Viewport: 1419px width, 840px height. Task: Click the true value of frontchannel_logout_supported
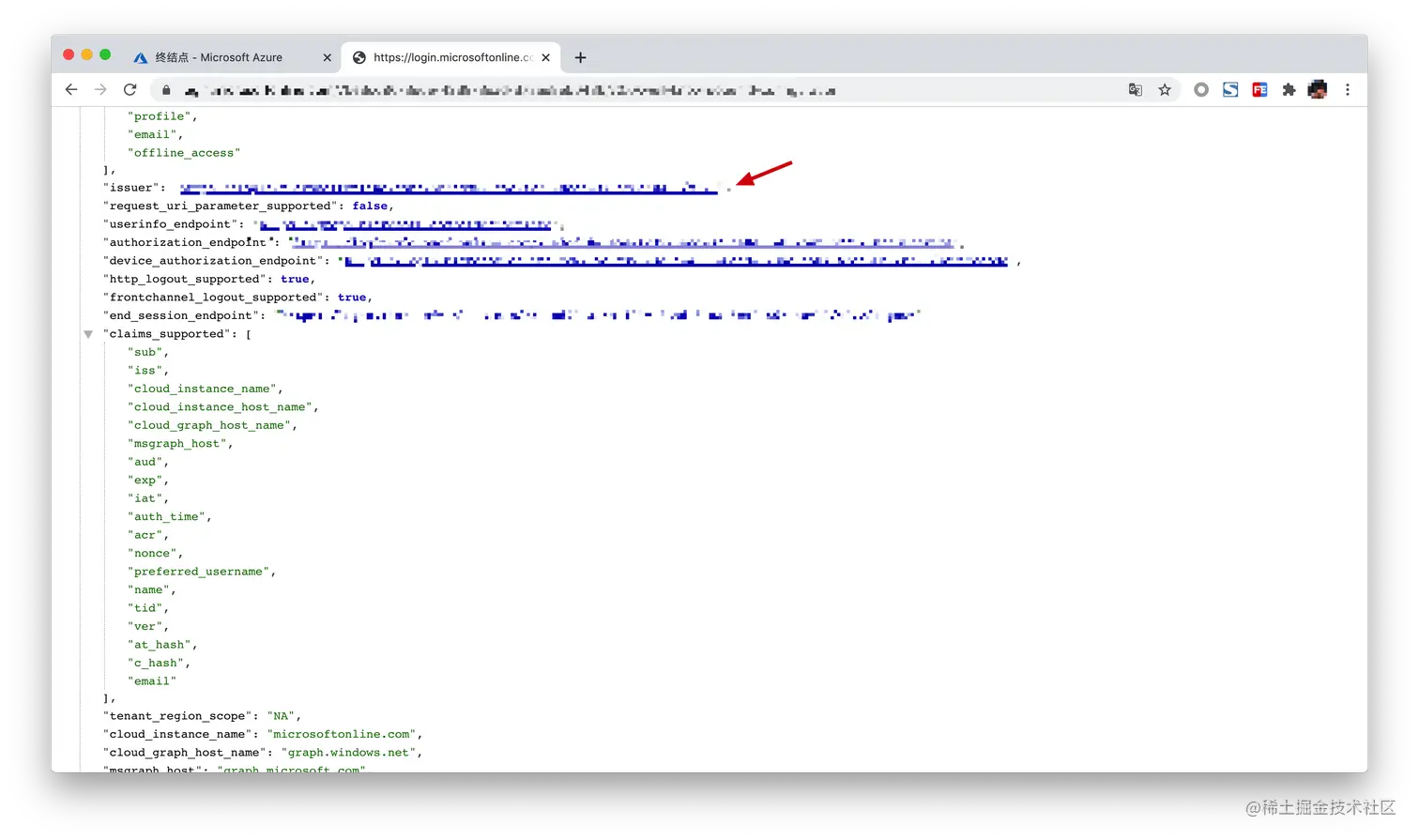(352, 298)
